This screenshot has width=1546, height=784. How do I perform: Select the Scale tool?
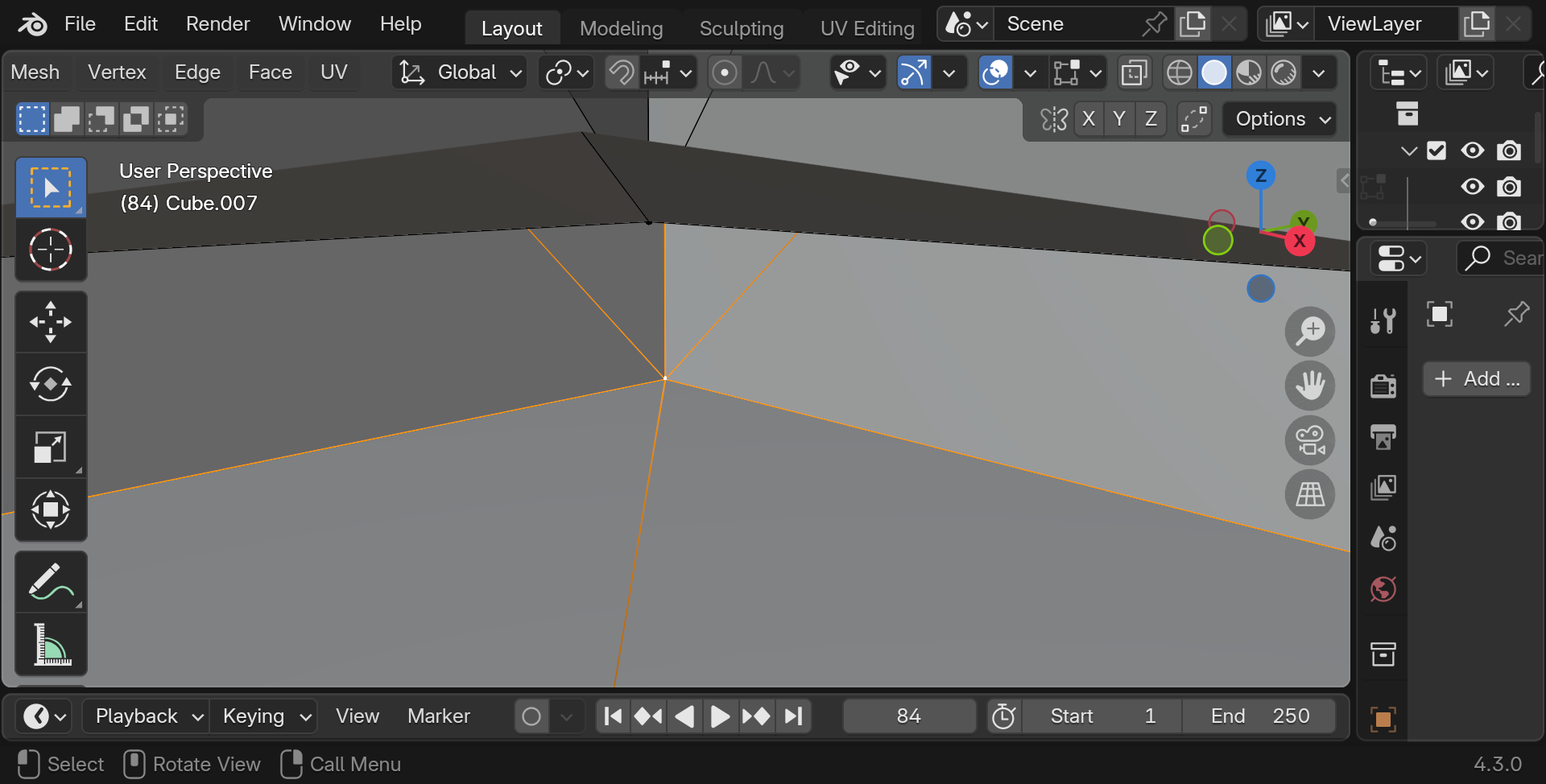coord(51,448)
